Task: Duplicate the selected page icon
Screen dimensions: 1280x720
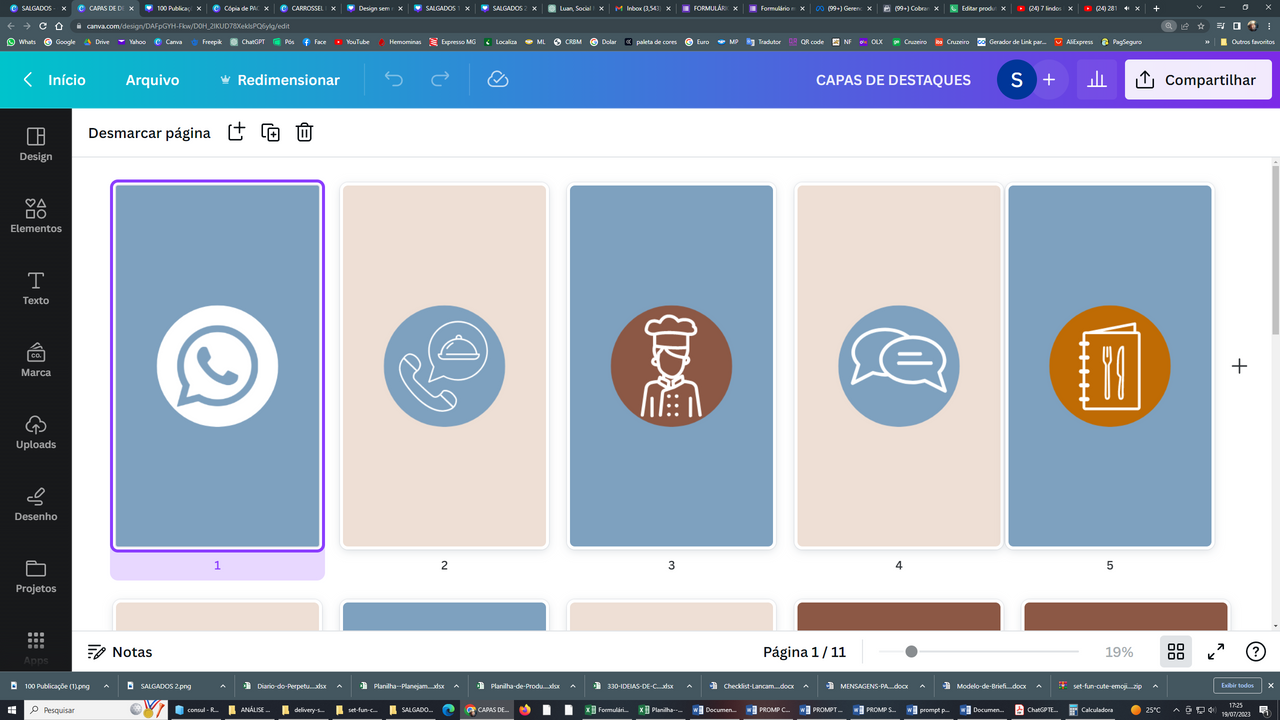Action: click(x=270, y=132)
